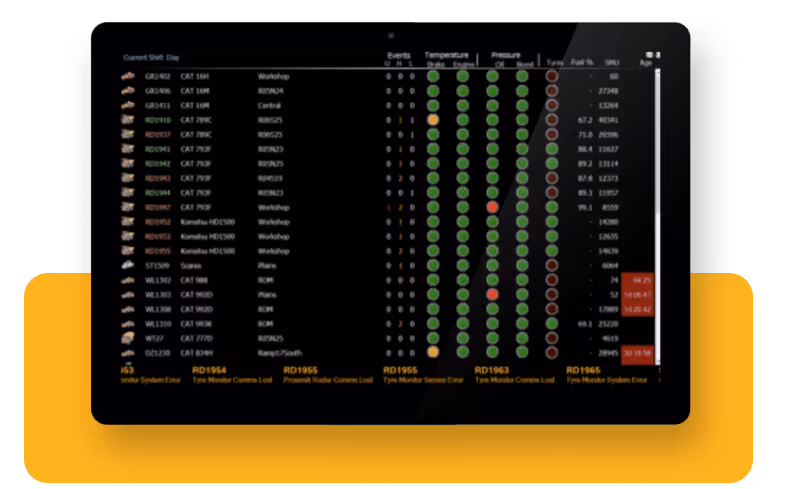Click the grader icon in the GR1406 row
This screenshot has height=489, width=792.
[128, 91]
